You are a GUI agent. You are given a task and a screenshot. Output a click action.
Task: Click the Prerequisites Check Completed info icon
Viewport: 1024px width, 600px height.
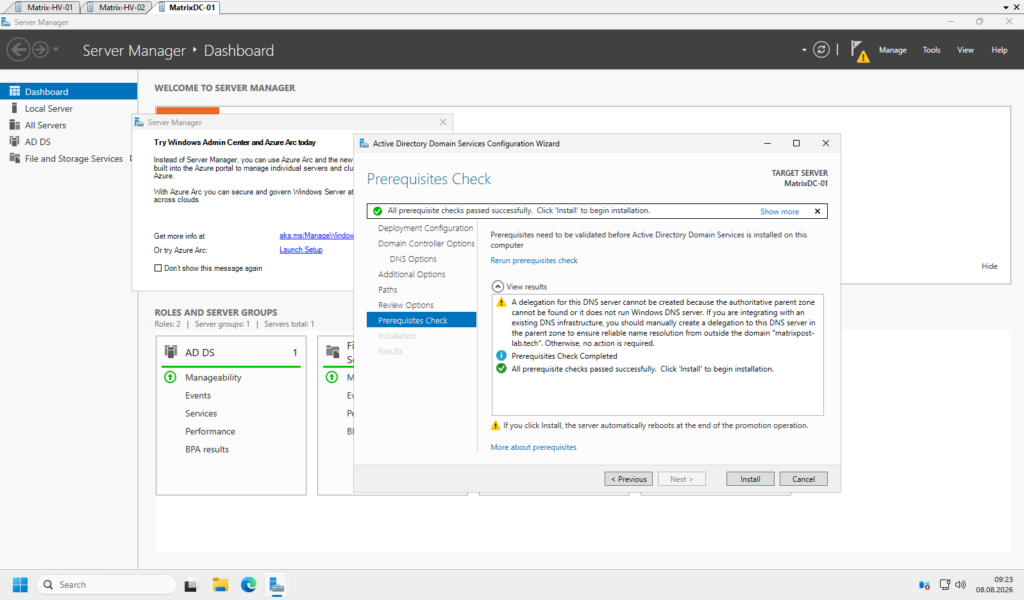pos(501,356)
